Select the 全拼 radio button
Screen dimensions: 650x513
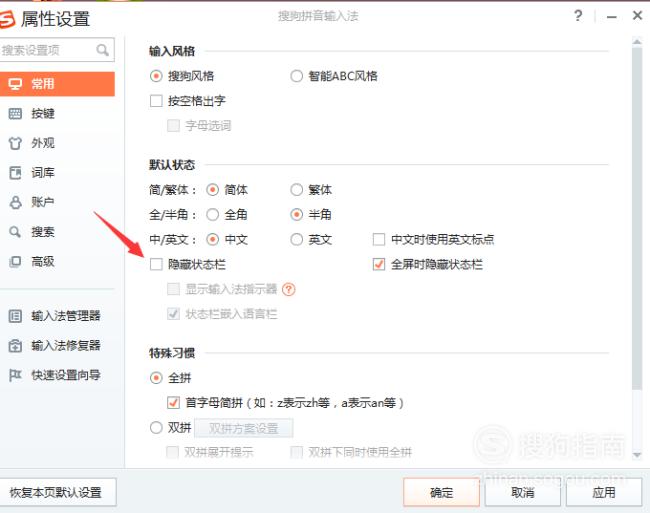pos(156,377)
